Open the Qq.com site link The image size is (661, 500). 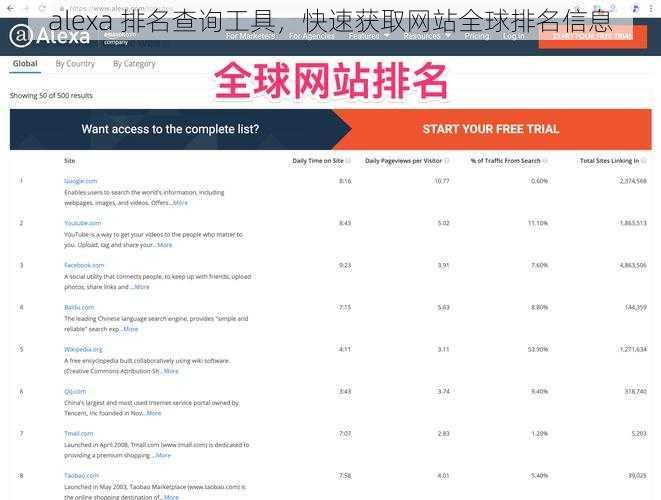point(75,391)
